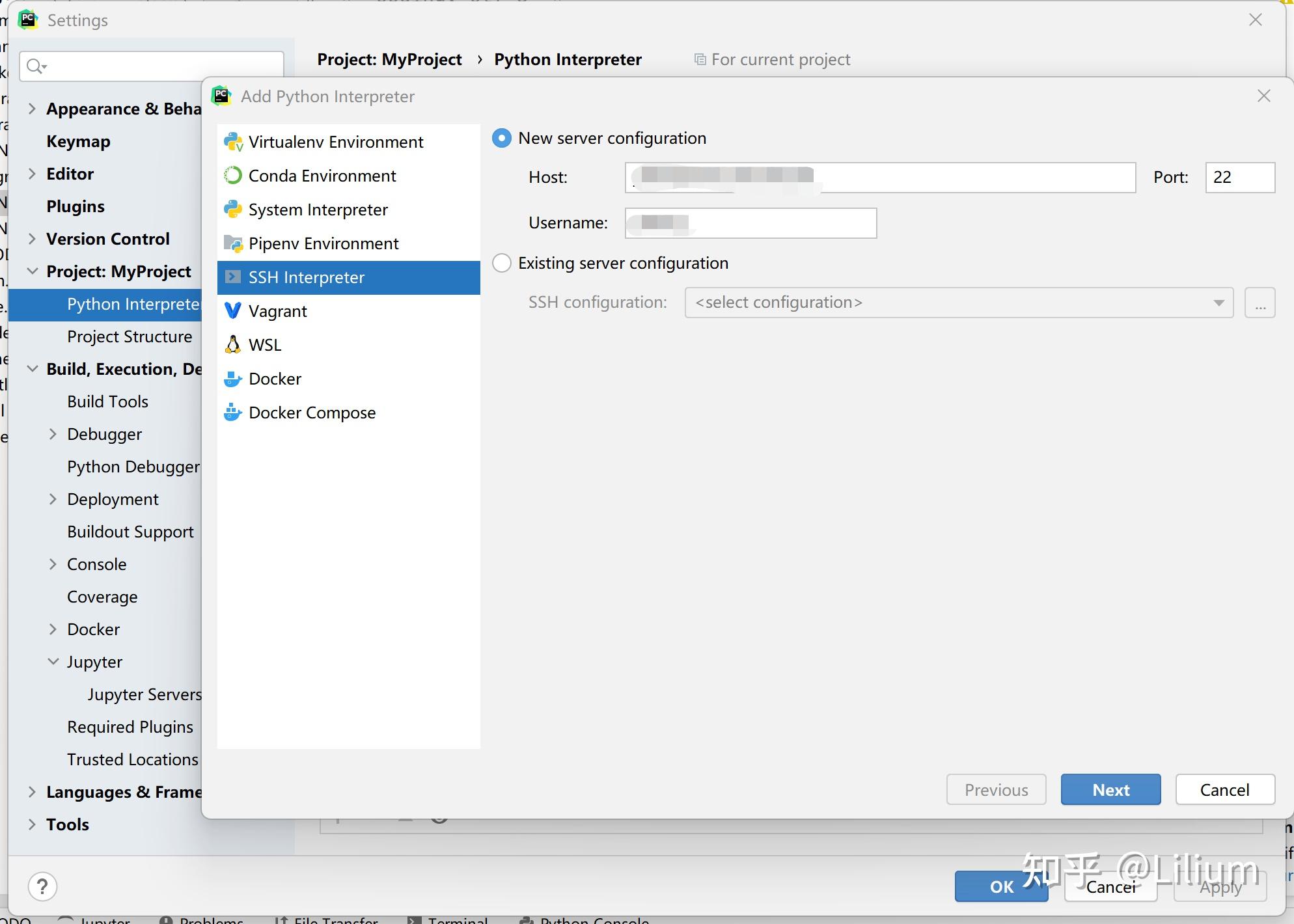Click the Vagrant V icon
This screenshot has width=1294, height=924.
click(233, 311)
